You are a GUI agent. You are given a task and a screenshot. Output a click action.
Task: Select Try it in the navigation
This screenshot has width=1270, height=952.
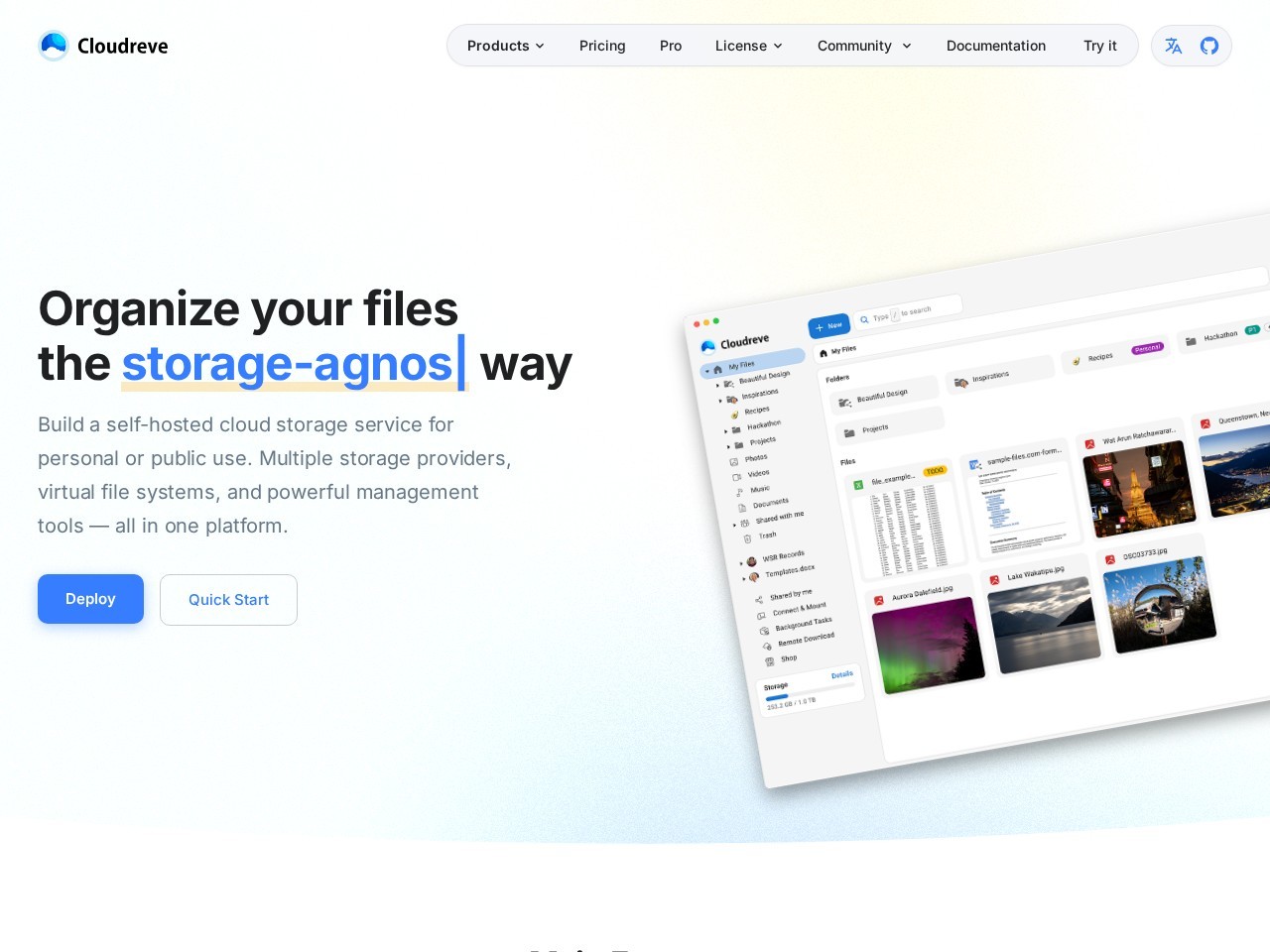[1100, 46]
